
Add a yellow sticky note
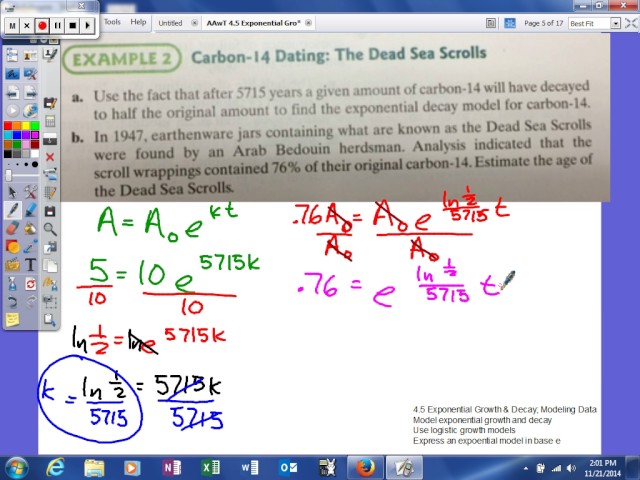click(x=12, y=320)
